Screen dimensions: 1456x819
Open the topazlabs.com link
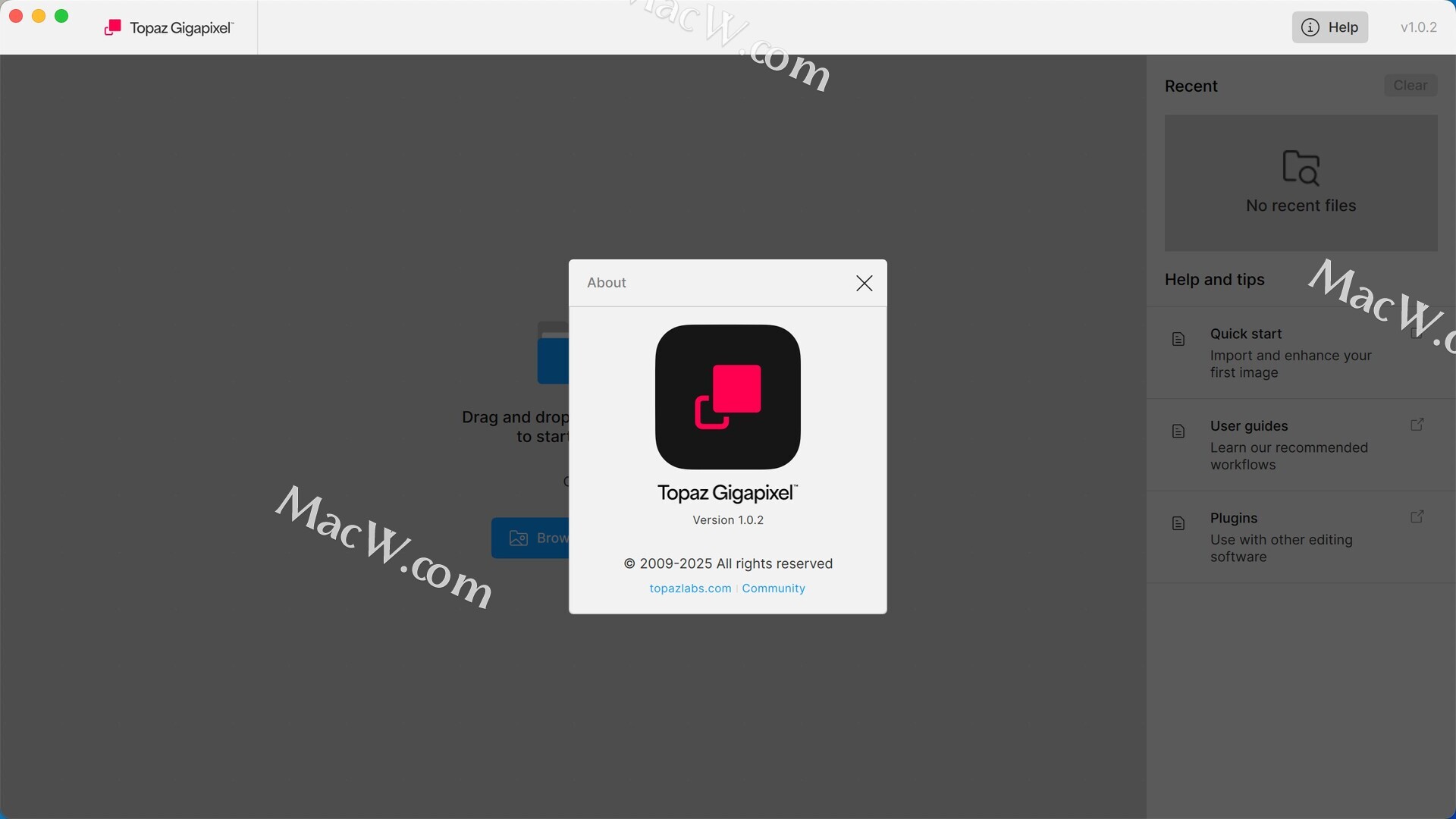click(x=690, y=588)
